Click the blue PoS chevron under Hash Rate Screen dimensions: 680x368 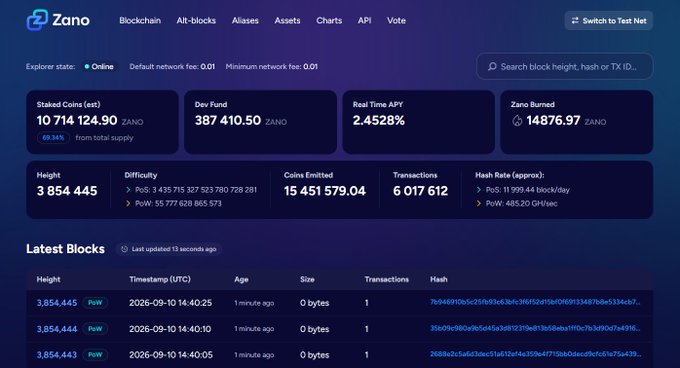pos(479,190)
